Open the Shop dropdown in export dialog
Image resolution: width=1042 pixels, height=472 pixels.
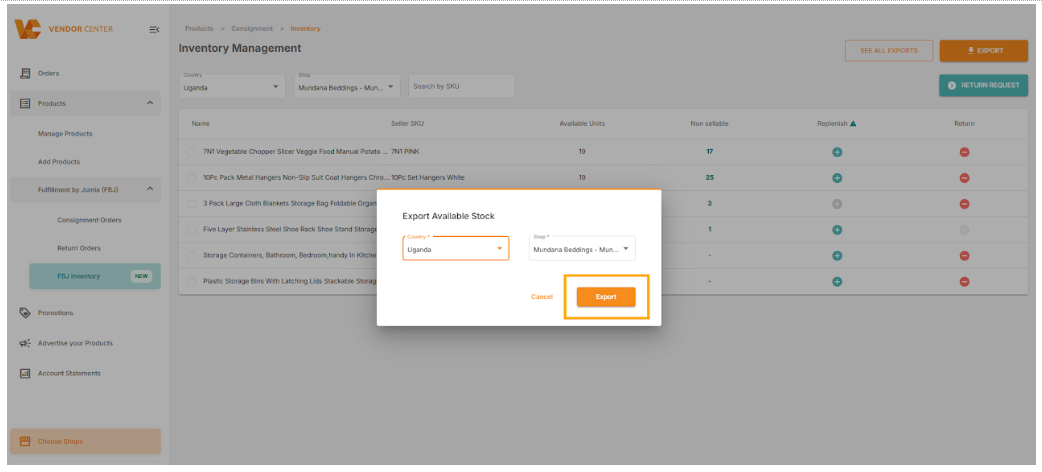tap(582, 248)
